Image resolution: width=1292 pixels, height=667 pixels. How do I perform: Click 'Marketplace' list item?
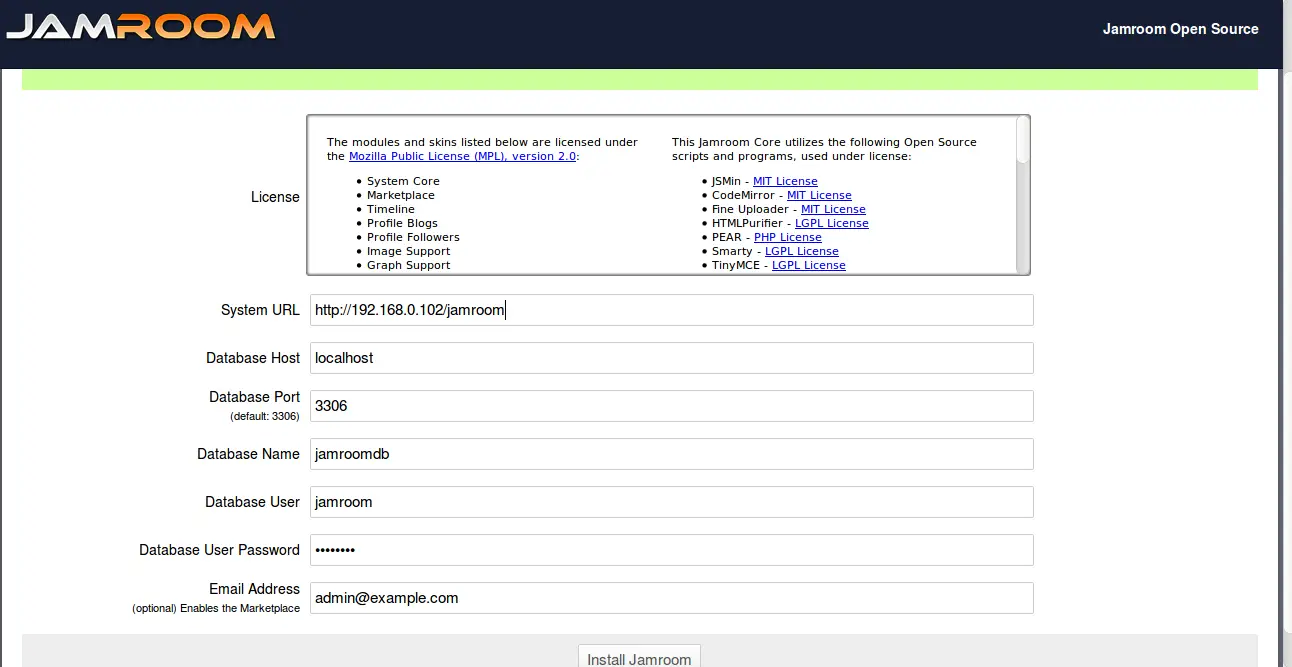[x=401, y=195]
